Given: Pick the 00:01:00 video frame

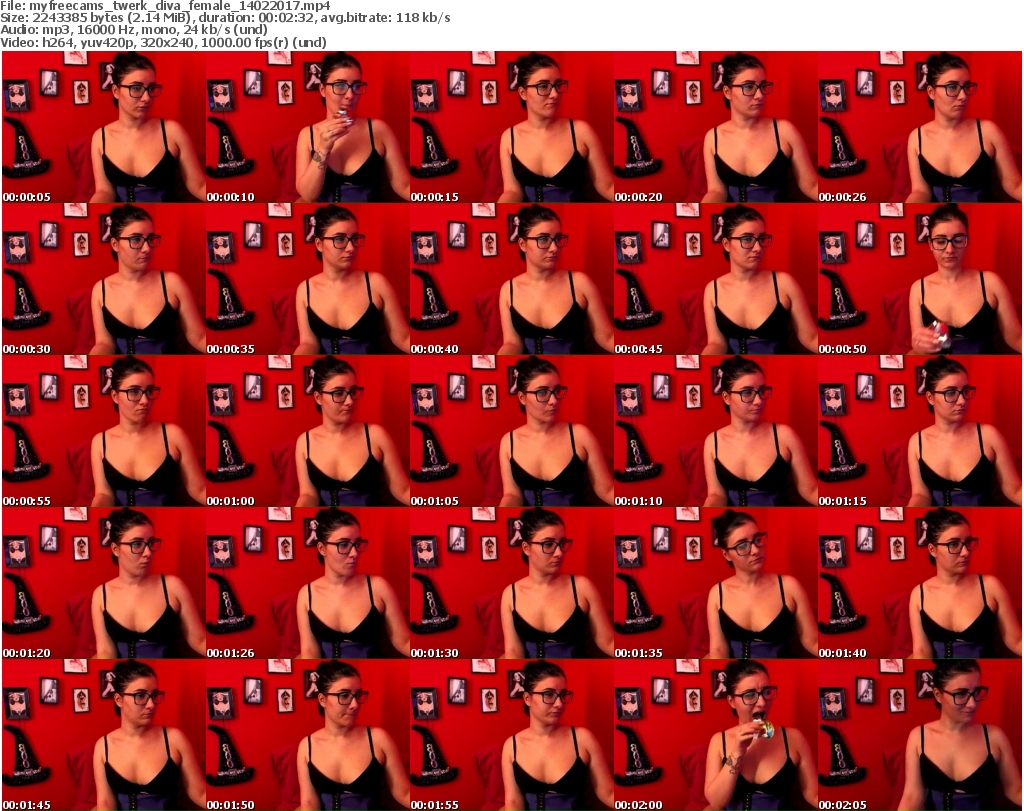Looking at the screenshot, I should click(x=308, y=432).
